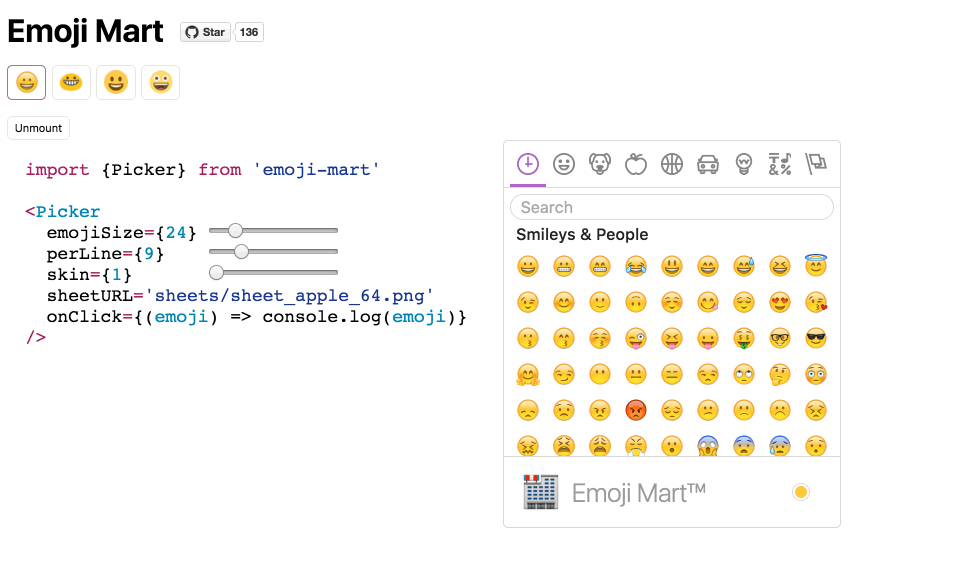This screenshot has width=956, height=567.
Task: Click the 'sheets/sheet_apple_64.png' string in code
Action: point(289,296)
